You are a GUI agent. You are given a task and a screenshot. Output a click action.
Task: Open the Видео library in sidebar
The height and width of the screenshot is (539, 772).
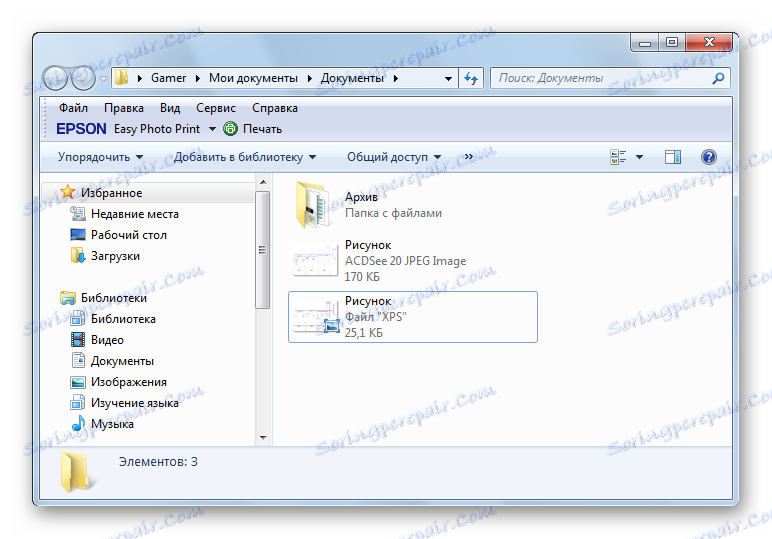[107, 340]
